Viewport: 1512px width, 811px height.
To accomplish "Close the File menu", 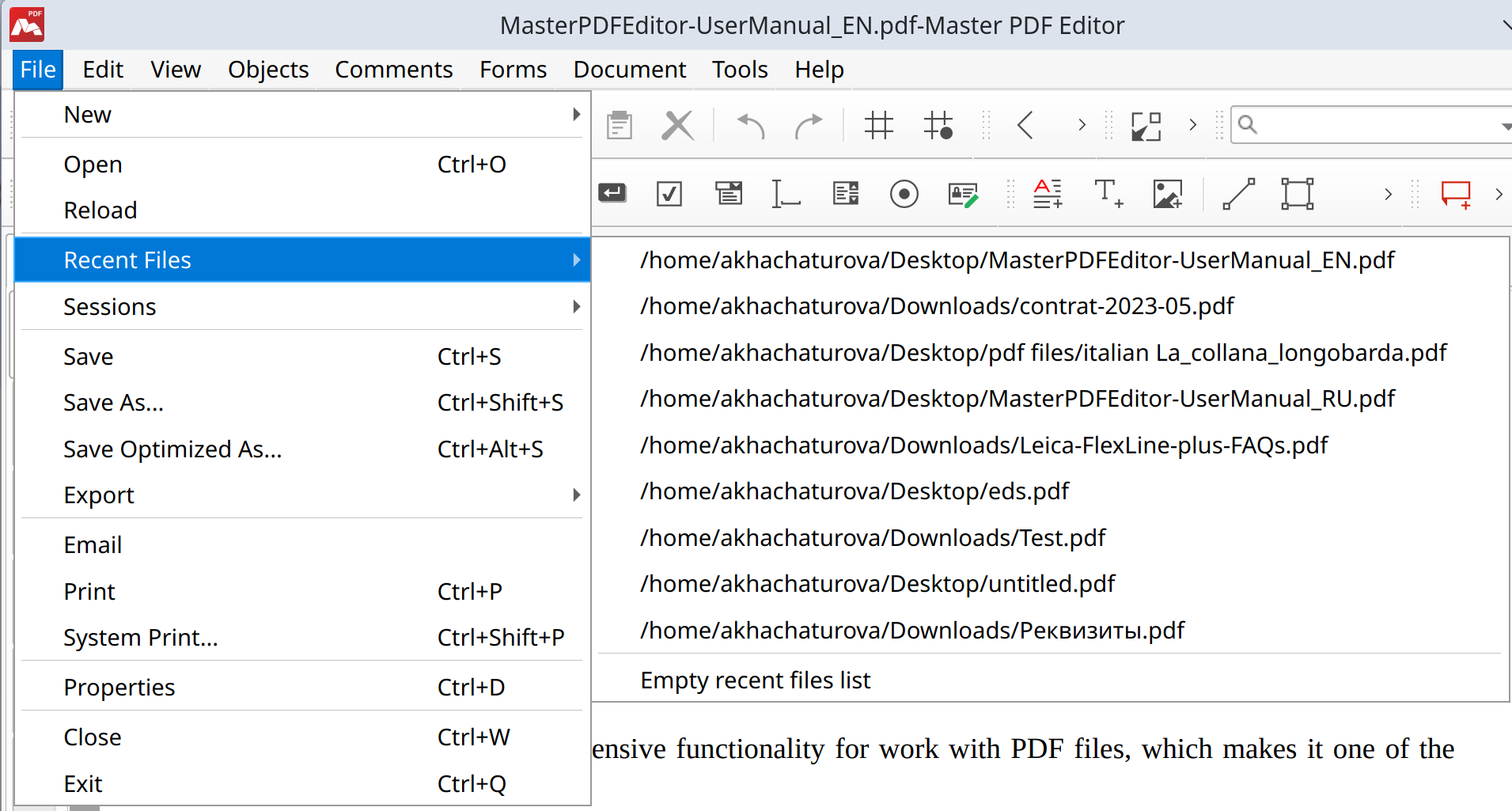I will coord(38,70).
